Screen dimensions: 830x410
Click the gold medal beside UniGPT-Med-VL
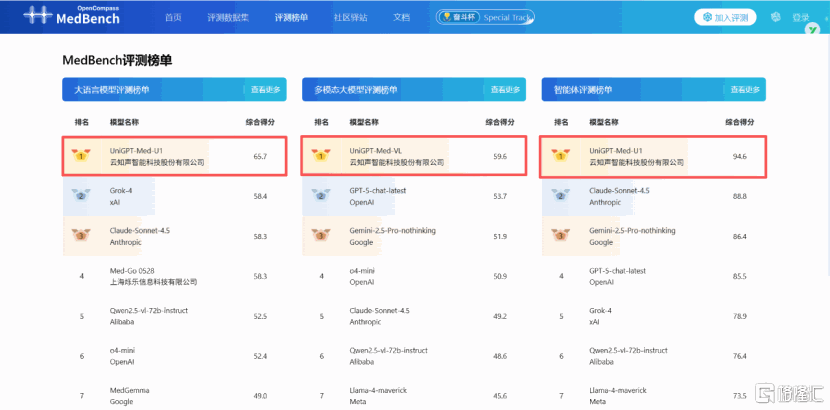321,156
